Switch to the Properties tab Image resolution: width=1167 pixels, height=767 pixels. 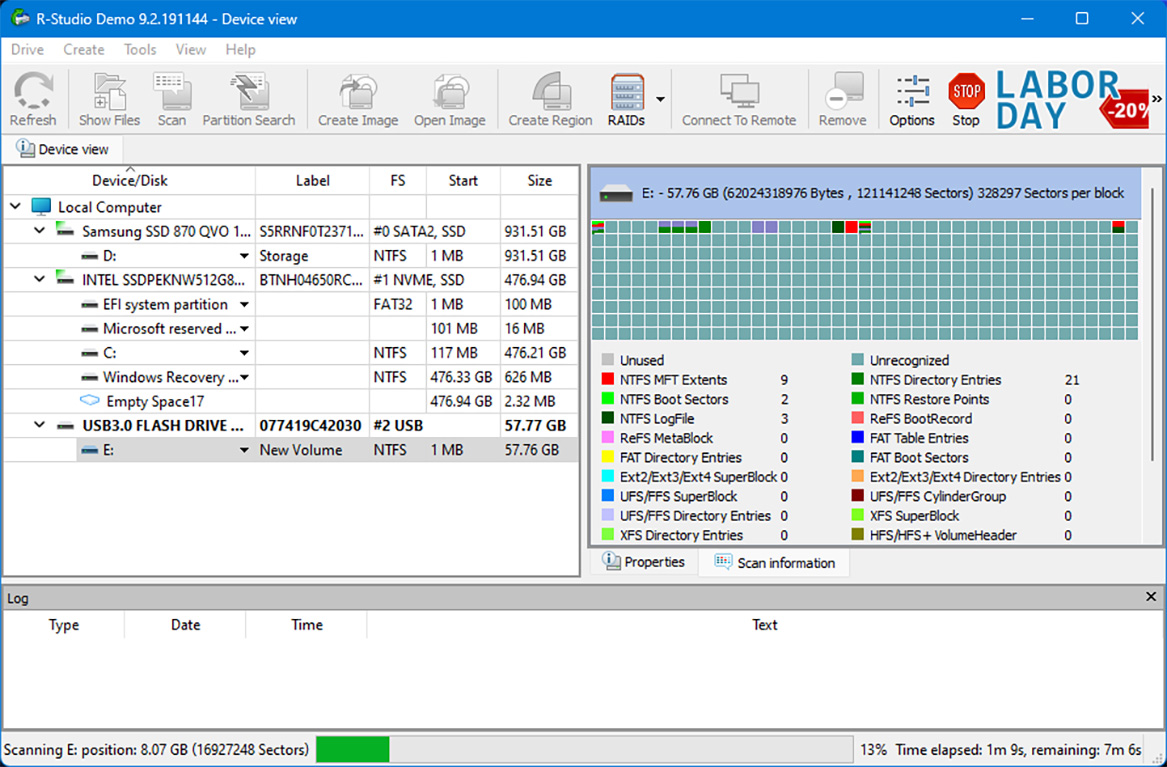click(644, 562)
